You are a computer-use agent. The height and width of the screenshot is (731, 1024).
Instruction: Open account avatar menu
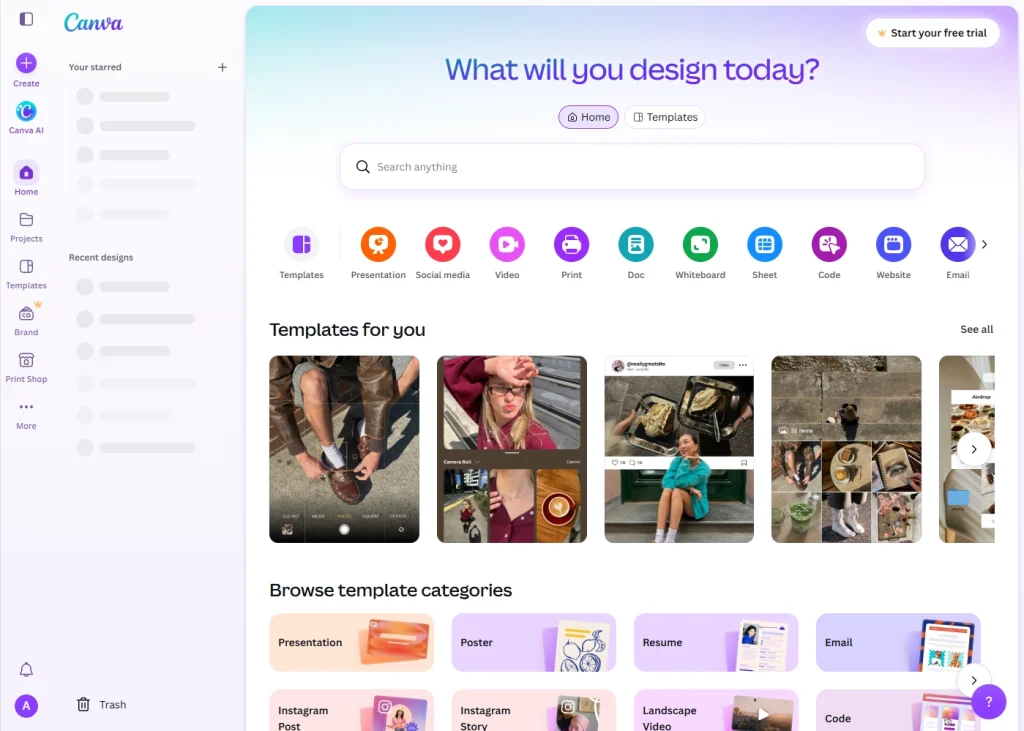pos(26,706)
